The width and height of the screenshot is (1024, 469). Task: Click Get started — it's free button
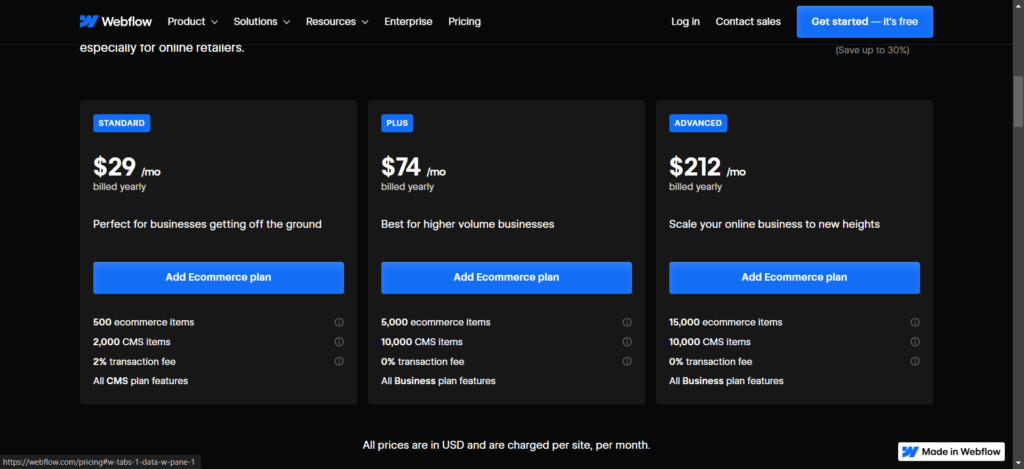click(x=865, y=22)
